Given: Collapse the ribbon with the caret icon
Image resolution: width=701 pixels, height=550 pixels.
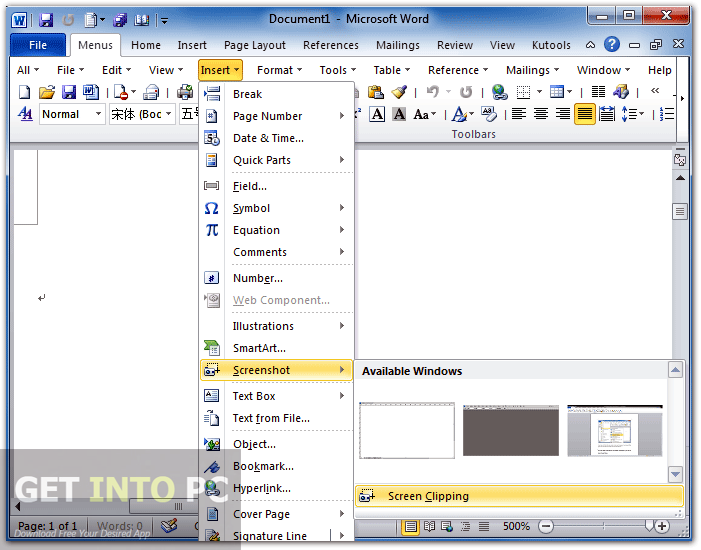Looking at the screenshot, I should [590, 45].
